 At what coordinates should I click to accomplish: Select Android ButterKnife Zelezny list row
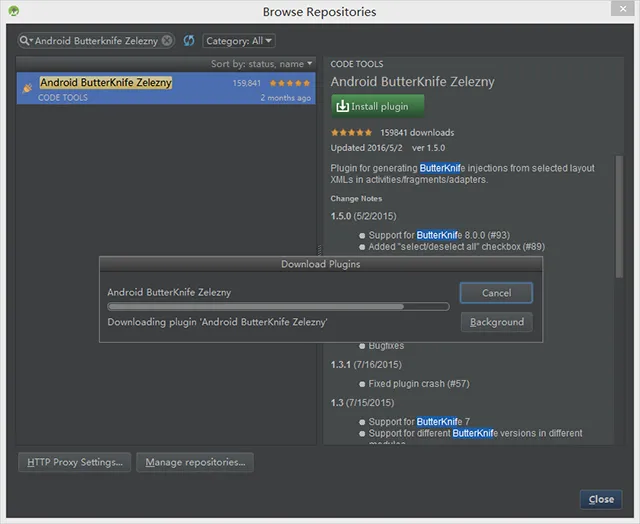[x=166, y=88]
